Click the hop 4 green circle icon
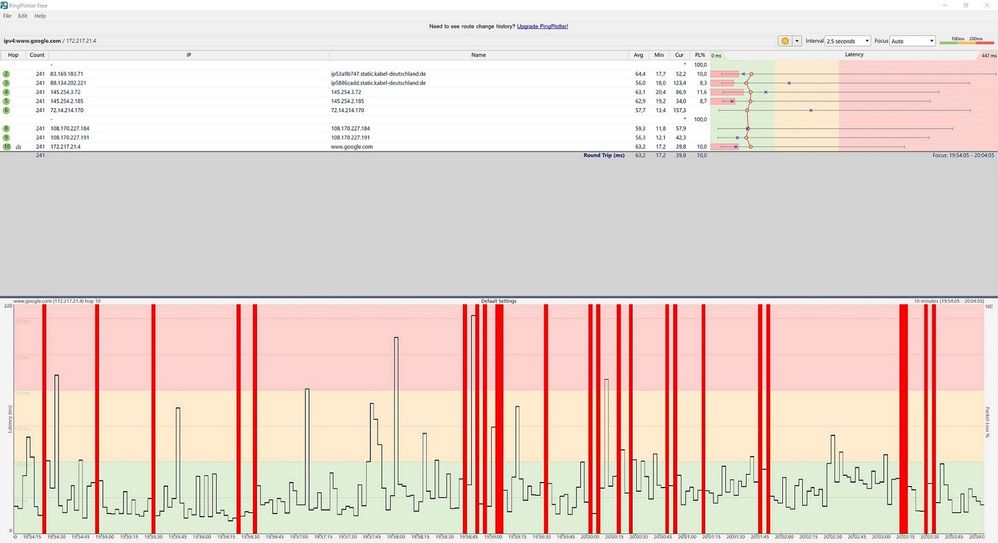The height and width of the screenshot is (543, 998). 6,92
